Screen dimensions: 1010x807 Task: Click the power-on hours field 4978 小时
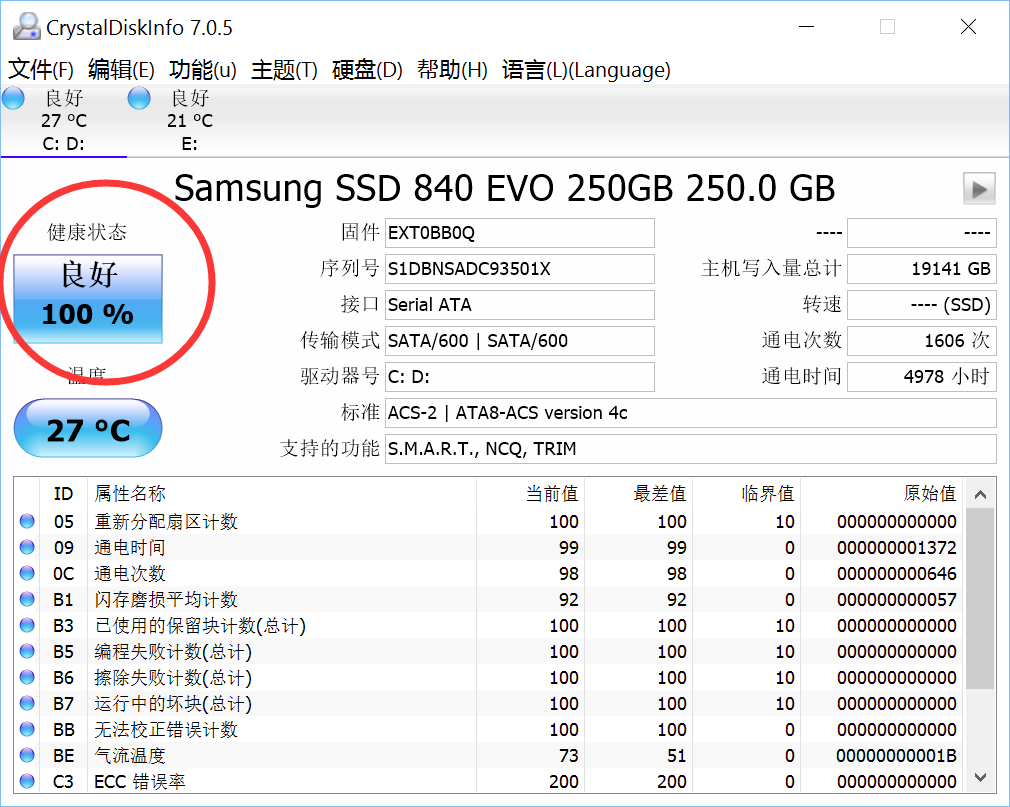(x=922, y=377)
